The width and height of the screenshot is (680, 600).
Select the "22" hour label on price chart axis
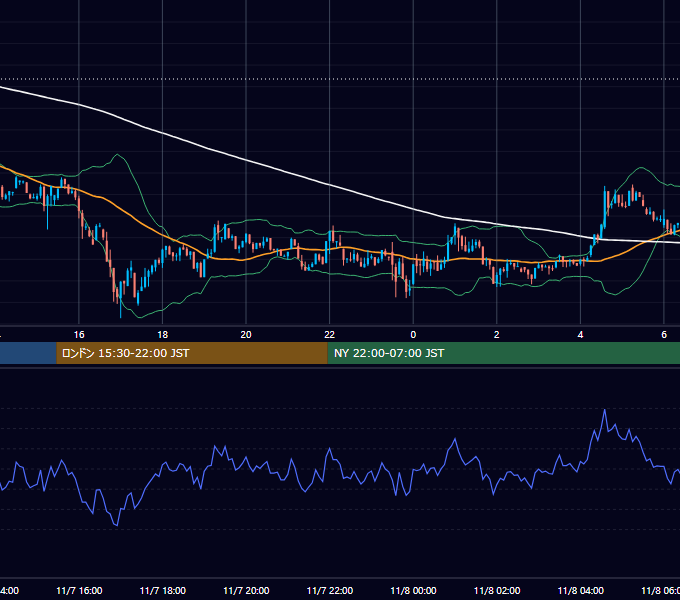coord(330,334)
